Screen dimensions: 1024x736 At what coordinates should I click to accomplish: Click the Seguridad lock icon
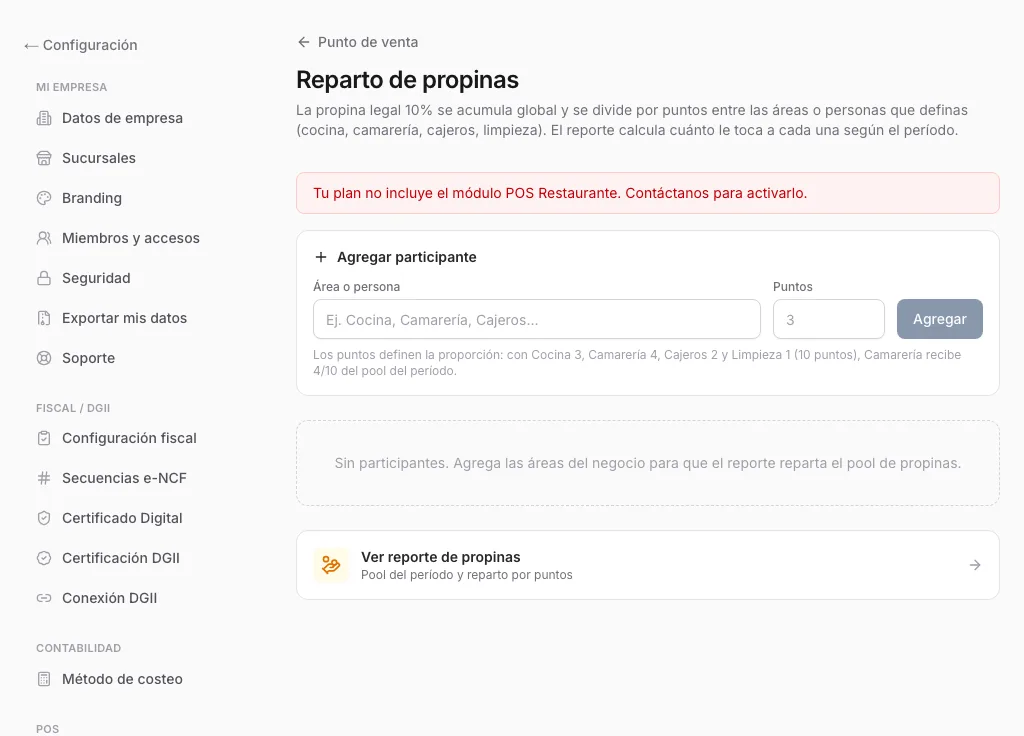(x=44, y=278)
